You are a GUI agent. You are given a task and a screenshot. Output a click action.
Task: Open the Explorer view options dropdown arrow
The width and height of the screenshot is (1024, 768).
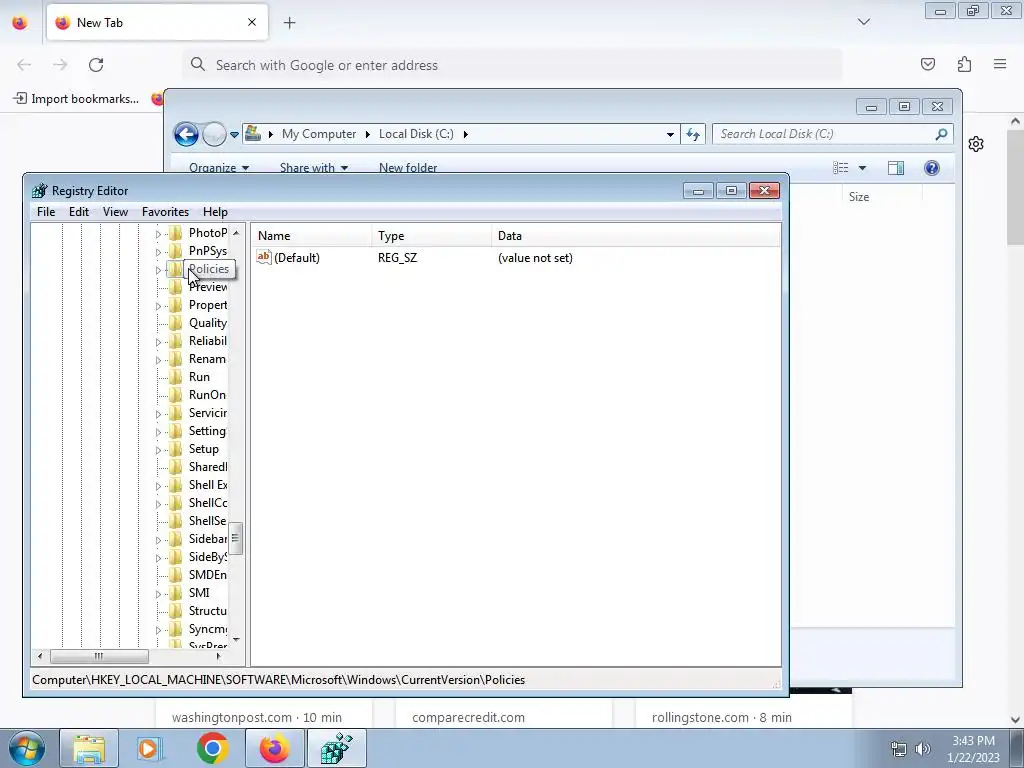(862, 168)
